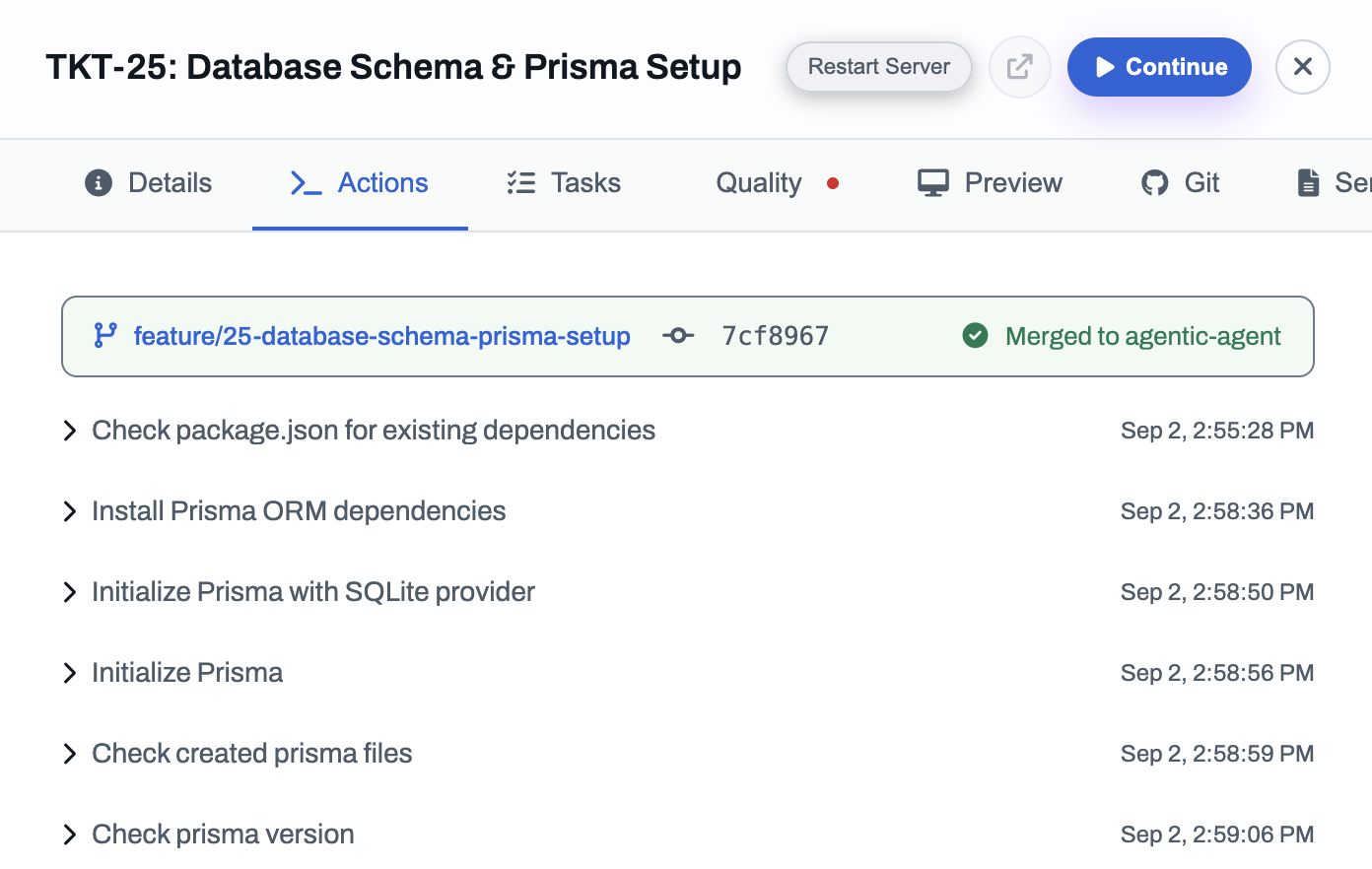Open ticket in new window icon
Image resolution: width=1372 pixels, height=869 pixels.
[x=1020, y=67]
